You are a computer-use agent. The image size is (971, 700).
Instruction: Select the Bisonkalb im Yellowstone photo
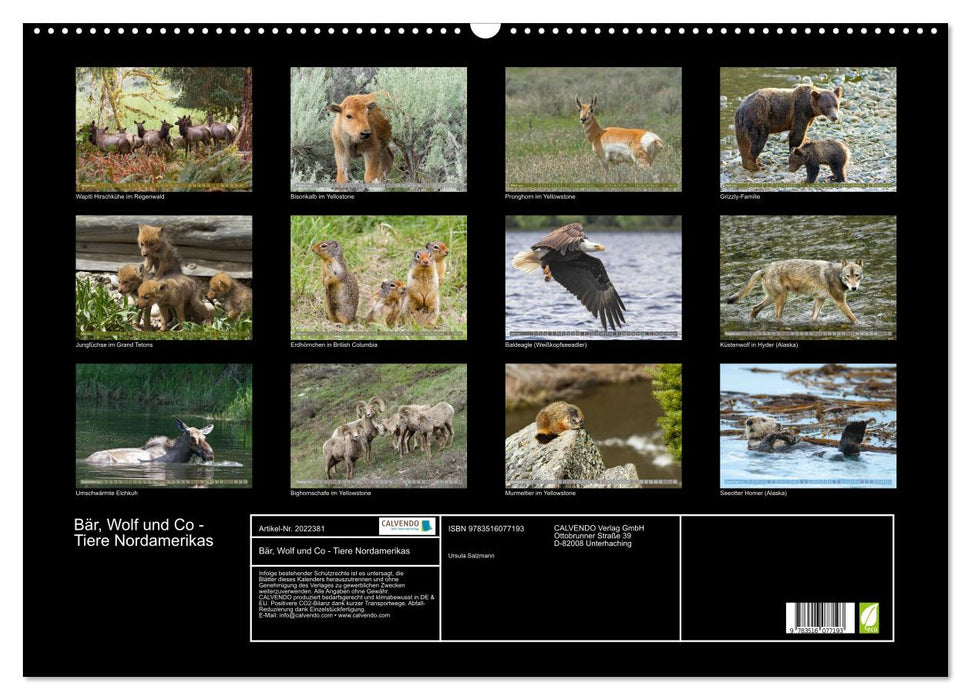(x=378, y=130)
